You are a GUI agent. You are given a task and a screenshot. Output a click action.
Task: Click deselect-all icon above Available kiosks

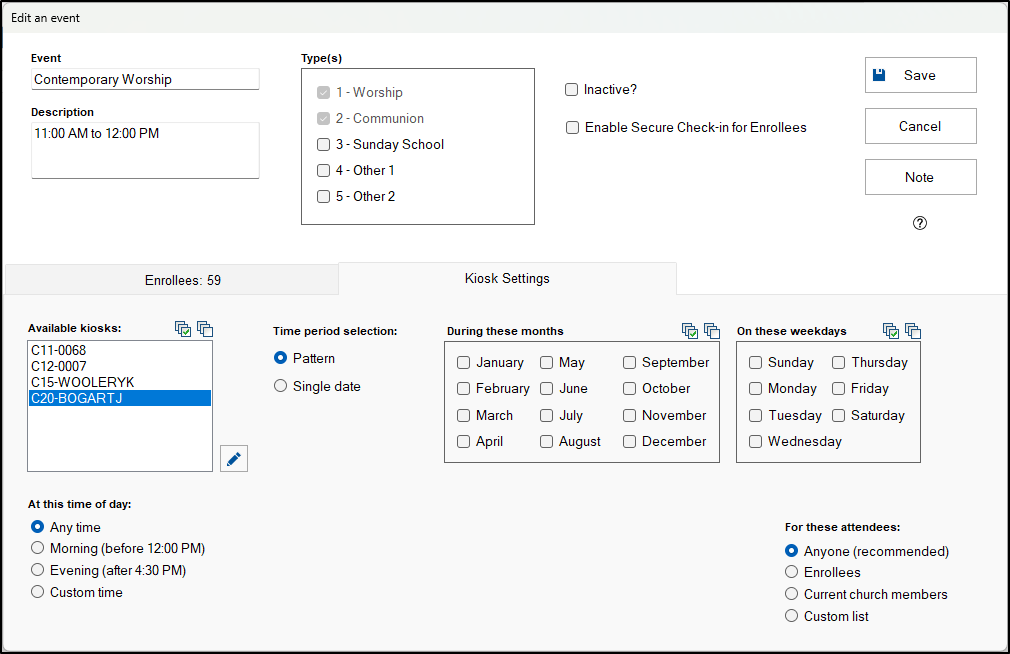tap(204, 329)
